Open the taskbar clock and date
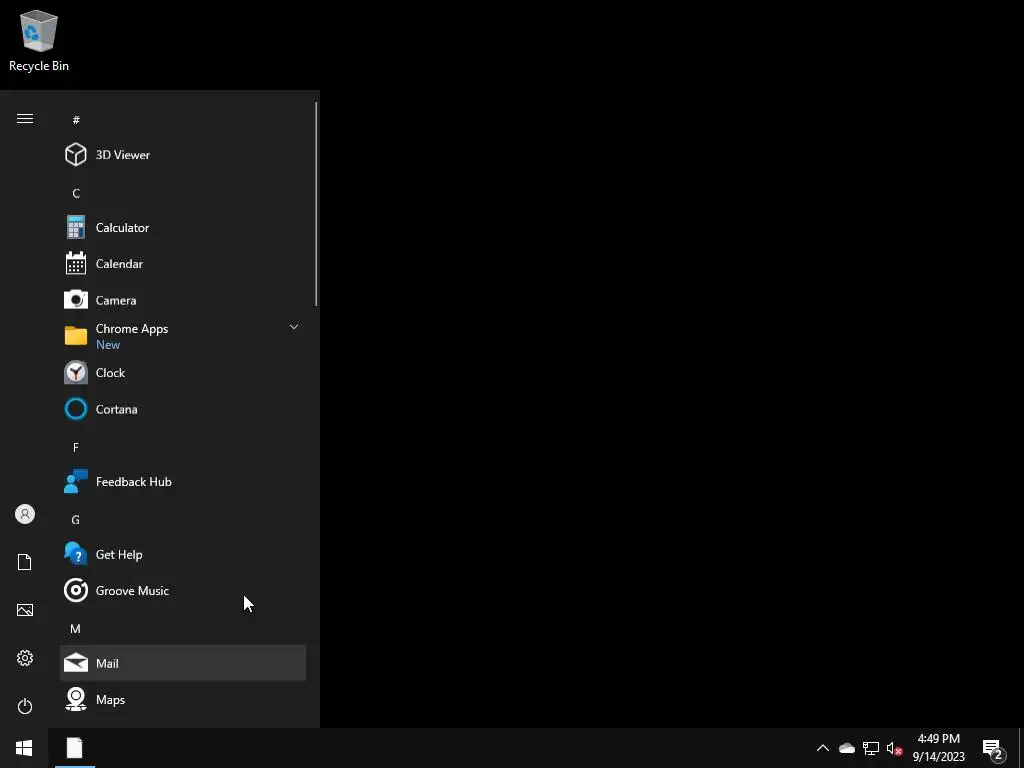1024x768 pixels. tap(938, 748)
